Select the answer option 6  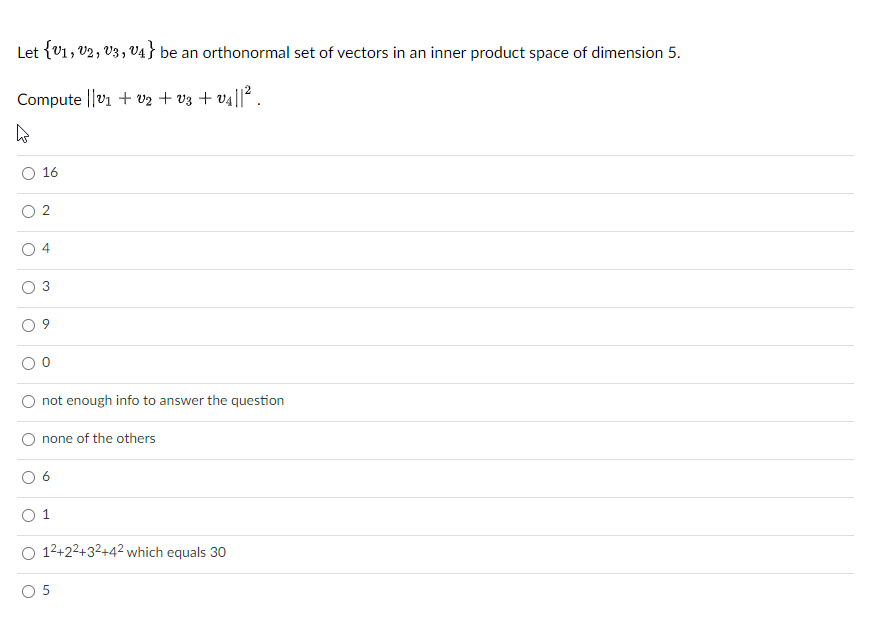(29, 476)
